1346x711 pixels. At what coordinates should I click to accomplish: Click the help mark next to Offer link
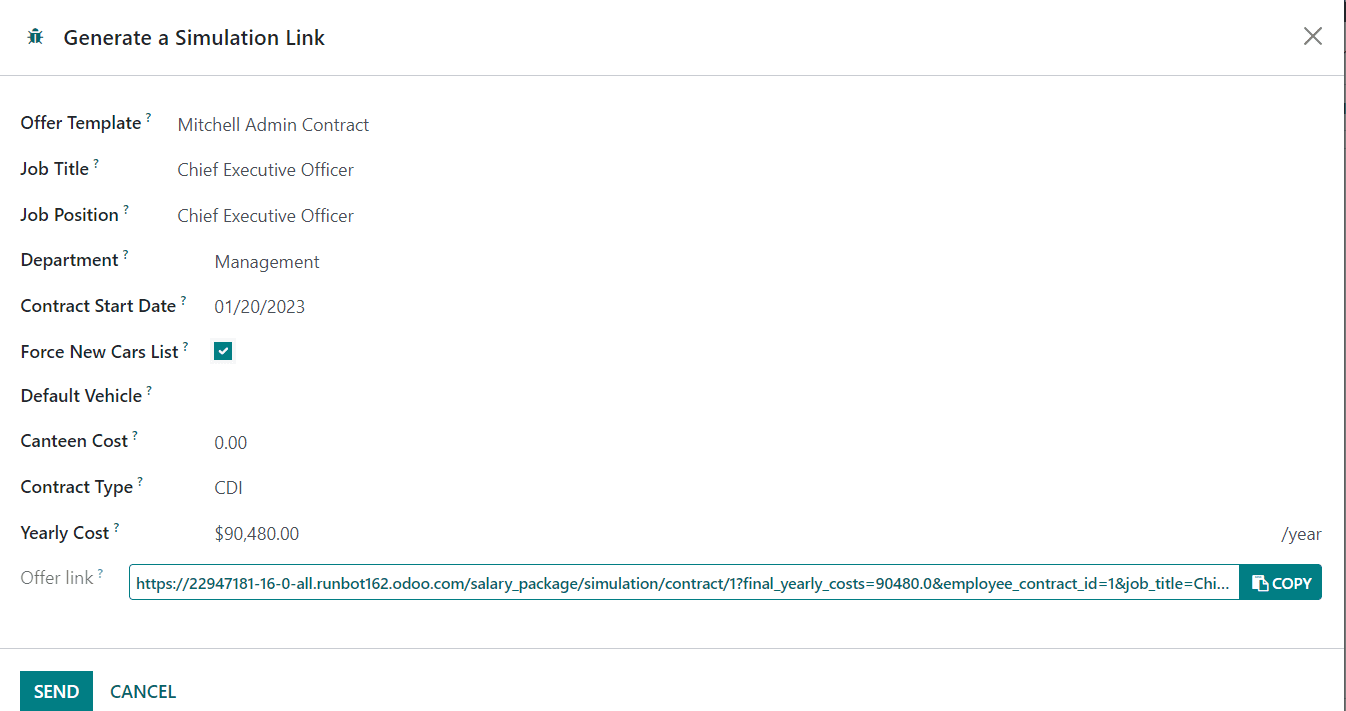(101, 573)
